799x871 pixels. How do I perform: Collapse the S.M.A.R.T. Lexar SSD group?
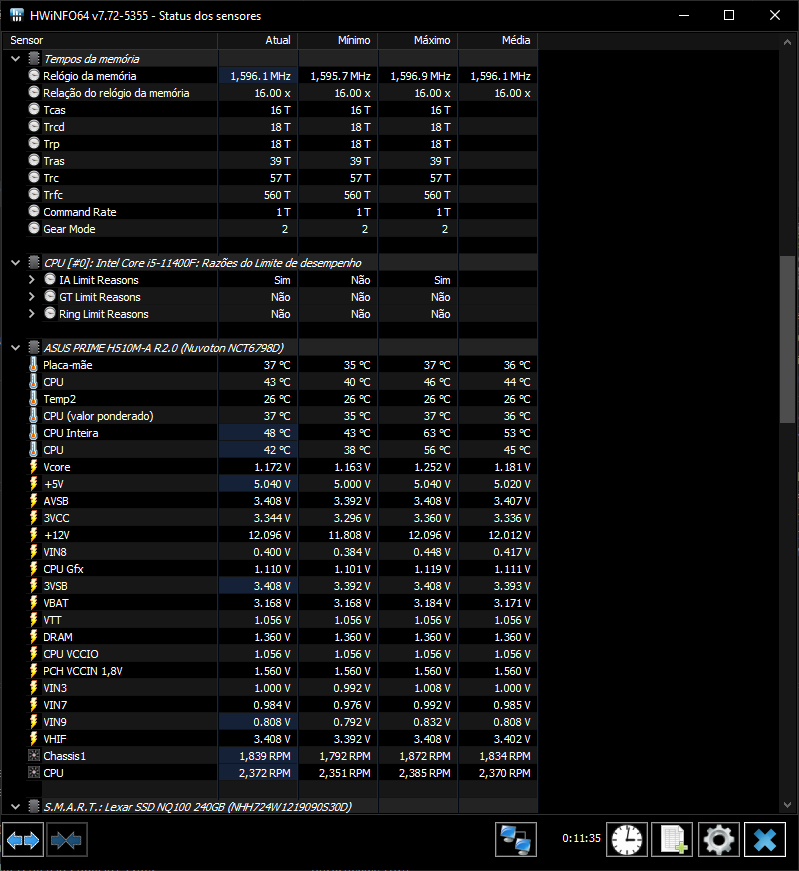click(16, 807)
